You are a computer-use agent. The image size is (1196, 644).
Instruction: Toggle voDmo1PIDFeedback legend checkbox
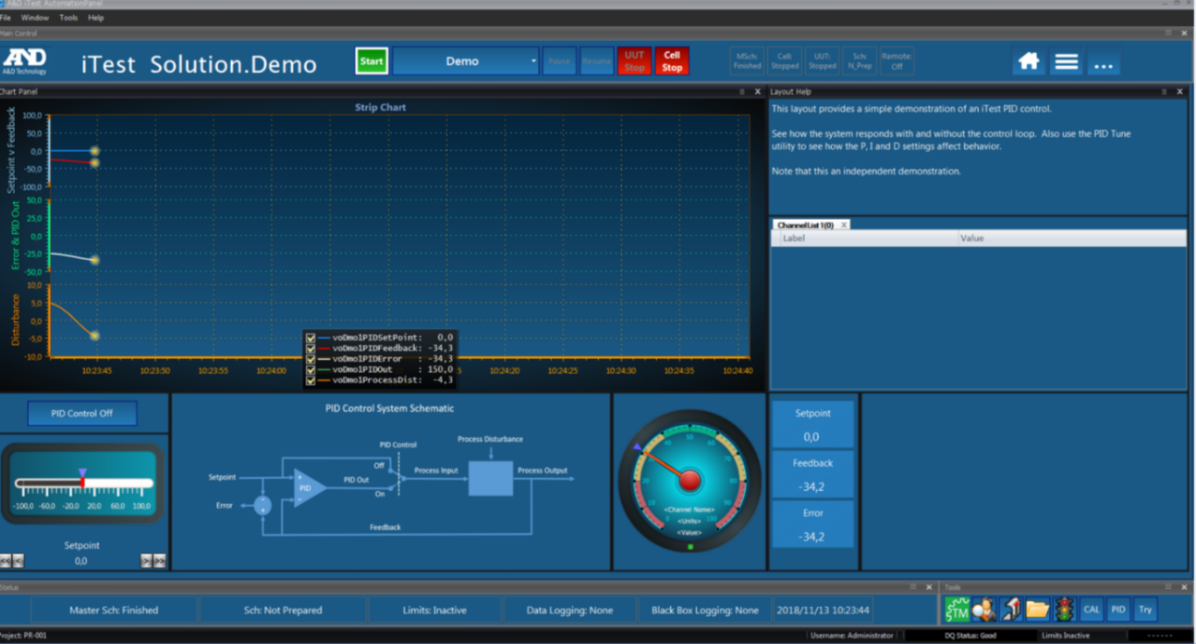[x=310, y=348]
